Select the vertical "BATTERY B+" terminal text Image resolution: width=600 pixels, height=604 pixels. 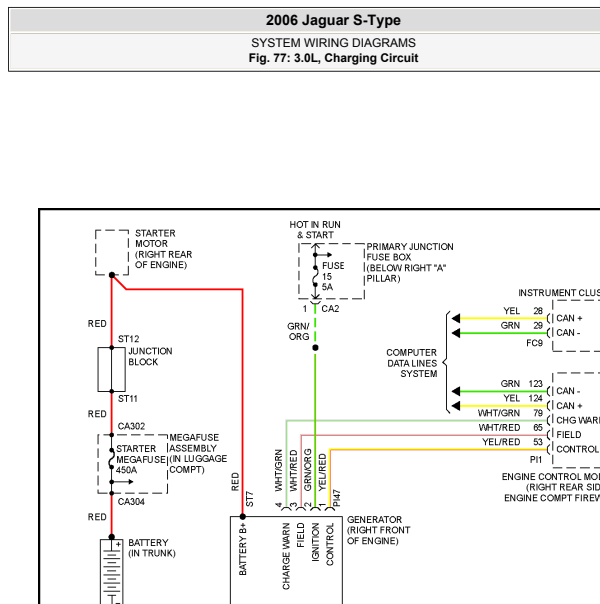[243, 550]
